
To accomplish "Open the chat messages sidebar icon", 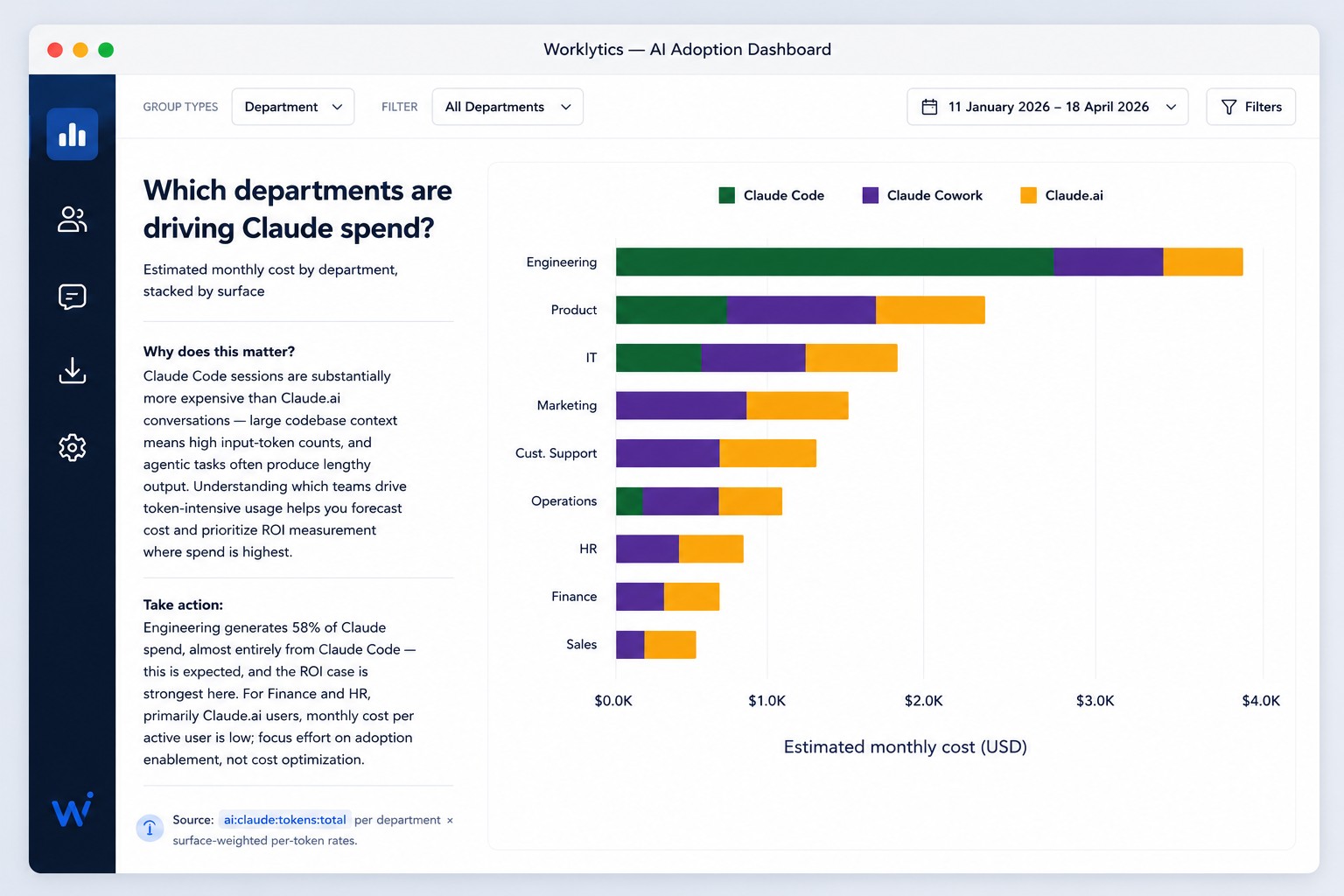I will 72,297.
